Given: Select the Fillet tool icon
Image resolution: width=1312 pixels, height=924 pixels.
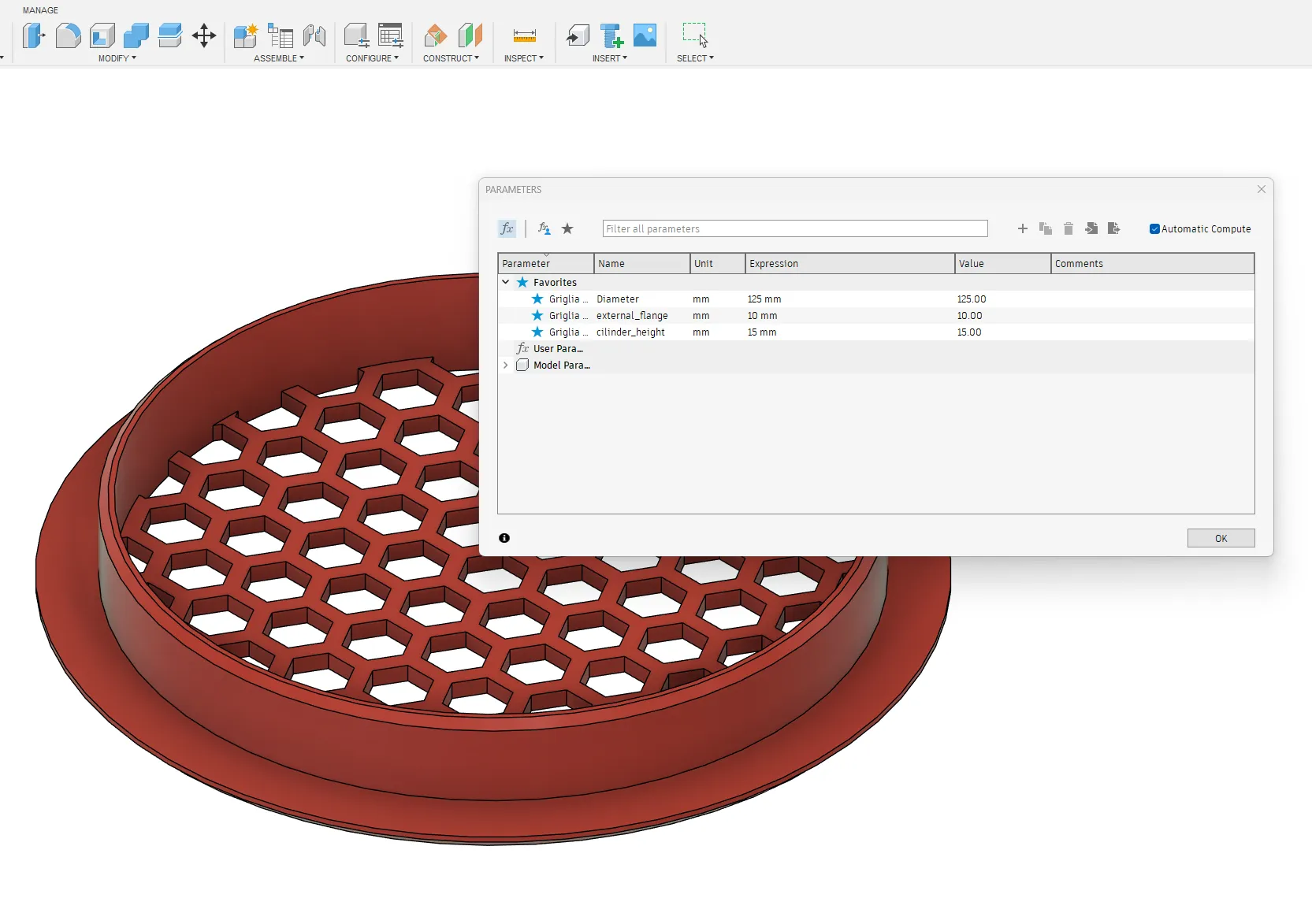Looking at the screenshot, I should 68,35.
